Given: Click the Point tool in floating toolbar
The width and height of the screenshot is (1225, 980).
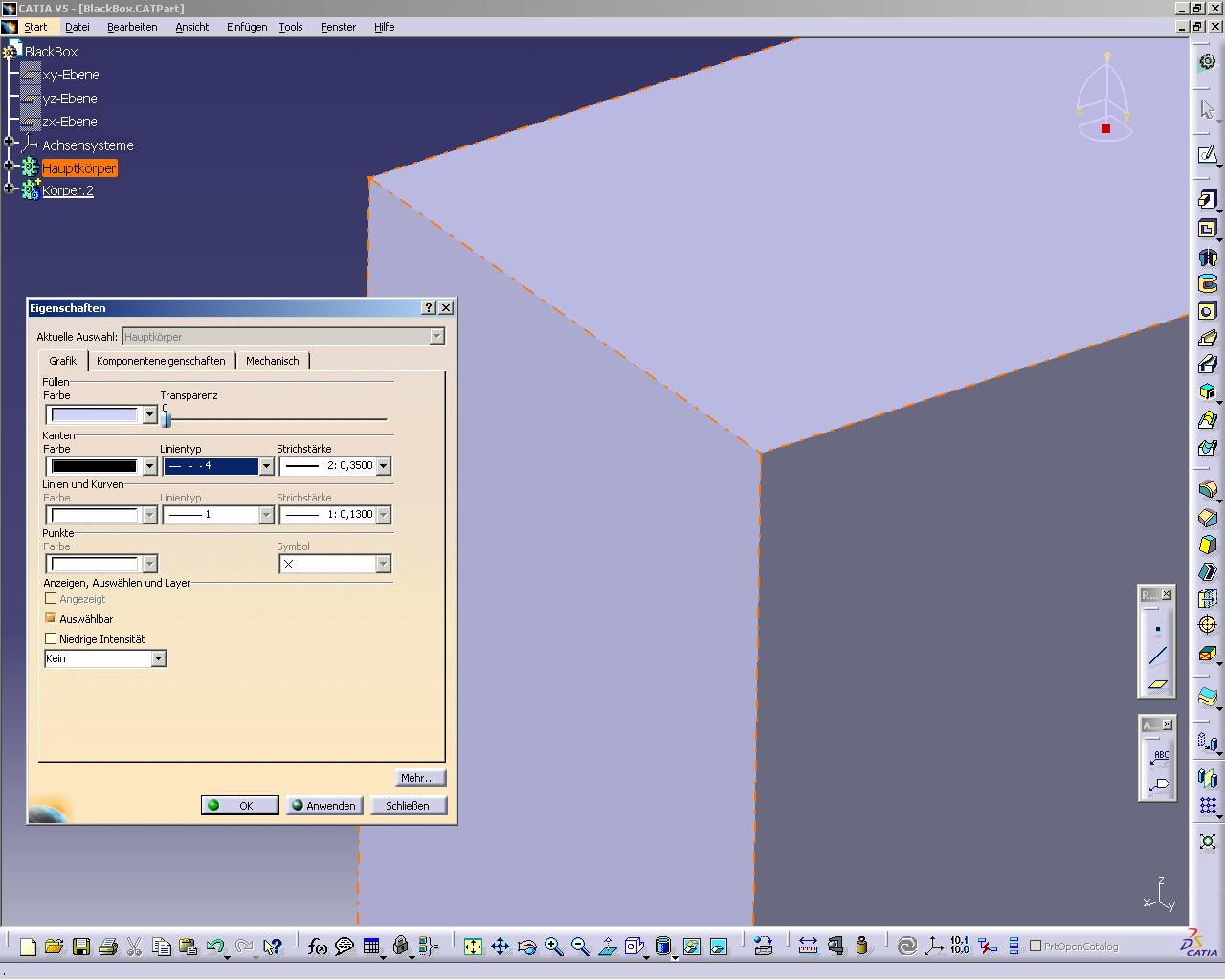Looking at the screenshot, I should tap(1157, 631).
